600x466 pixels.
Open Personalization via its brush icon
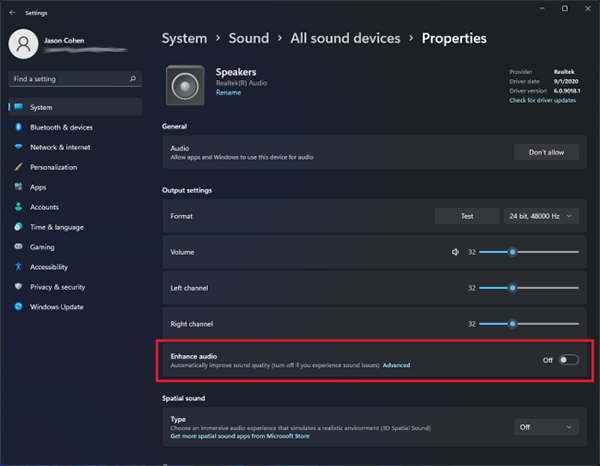(x=18, y=167)
